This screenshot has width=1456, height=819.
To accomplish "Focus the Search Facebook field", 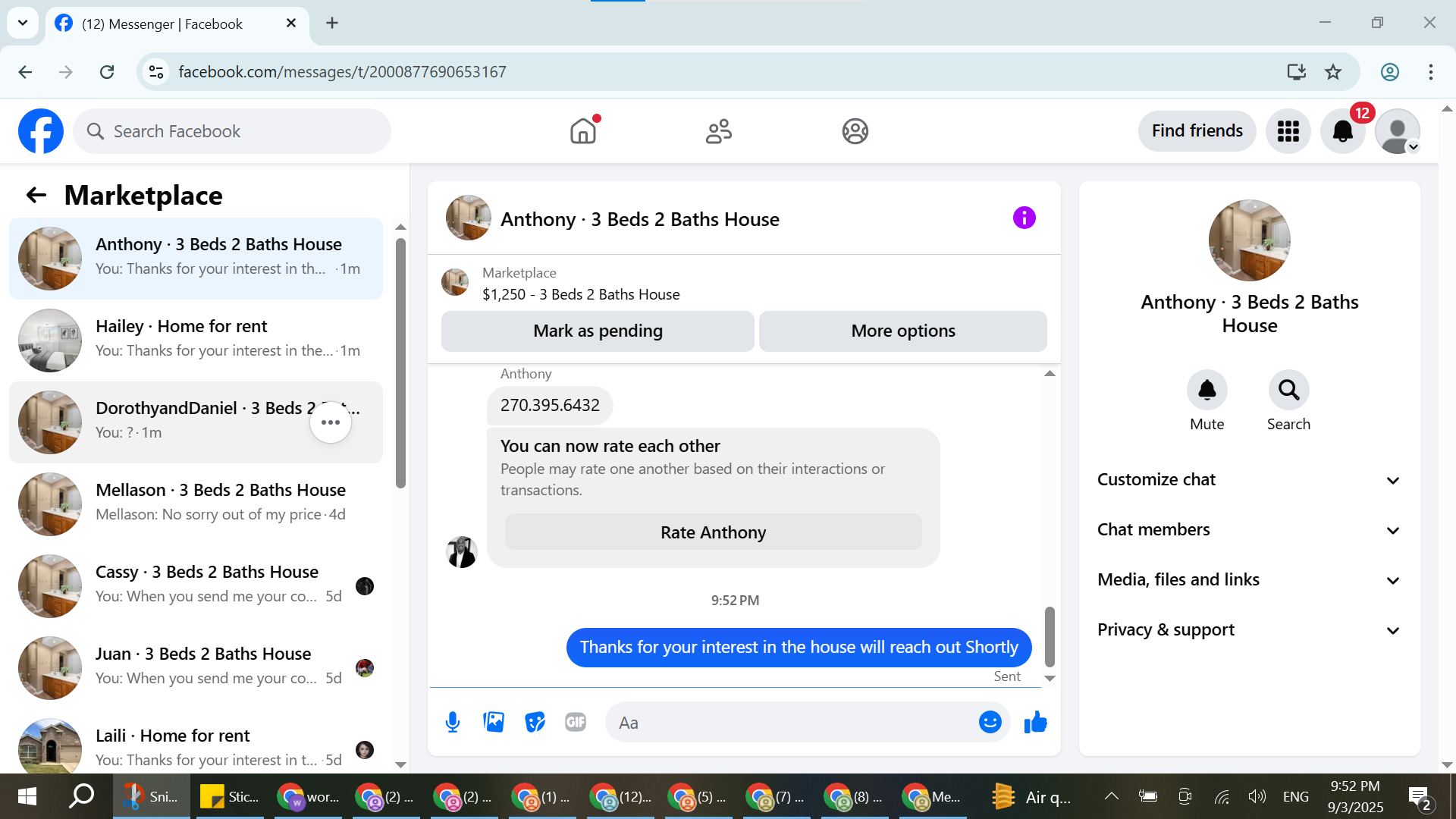I will pyautogui.click(x=232, y=131).
